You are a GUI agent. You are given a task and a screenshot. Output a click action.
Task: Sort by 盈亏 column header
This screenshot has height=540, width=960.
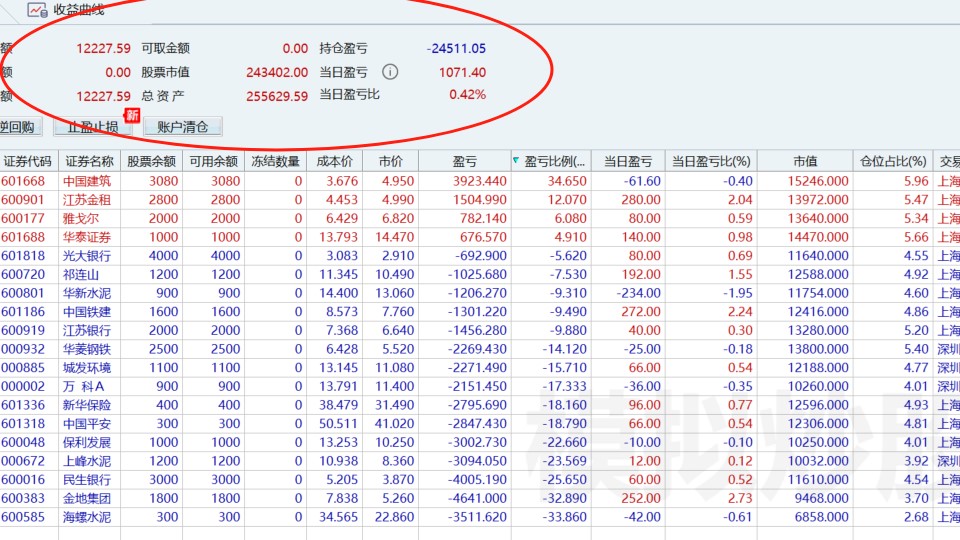click(464, 161)
